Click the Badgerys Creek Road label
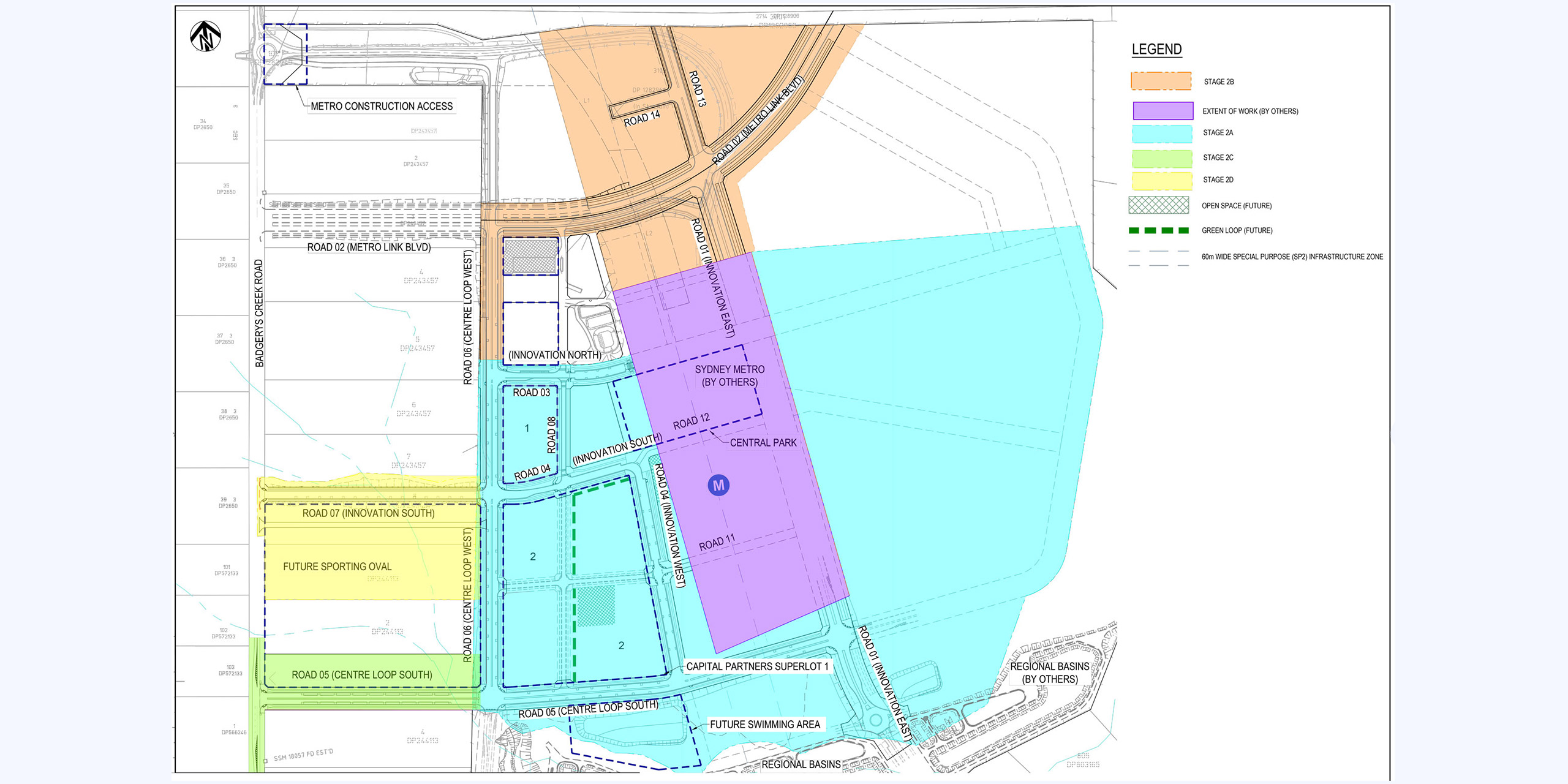Image resolution: width=1568 pixels, height=784 pixels. pyautogui.click(x=259, y=313)
